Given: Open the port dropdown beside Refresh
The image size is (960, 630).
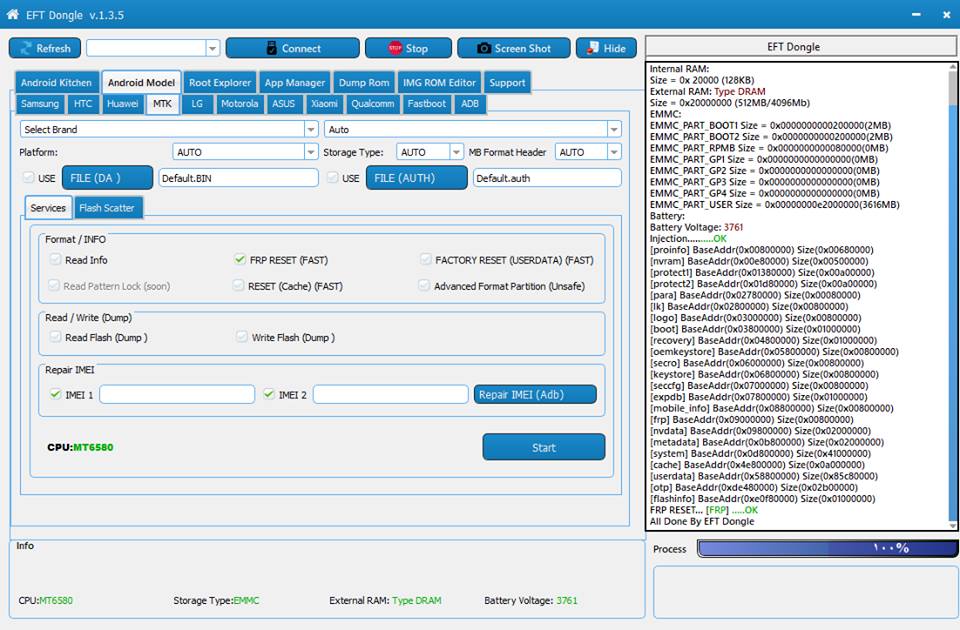Looking at the screenshot, I should pyautogui.click(x=212, y=48).
